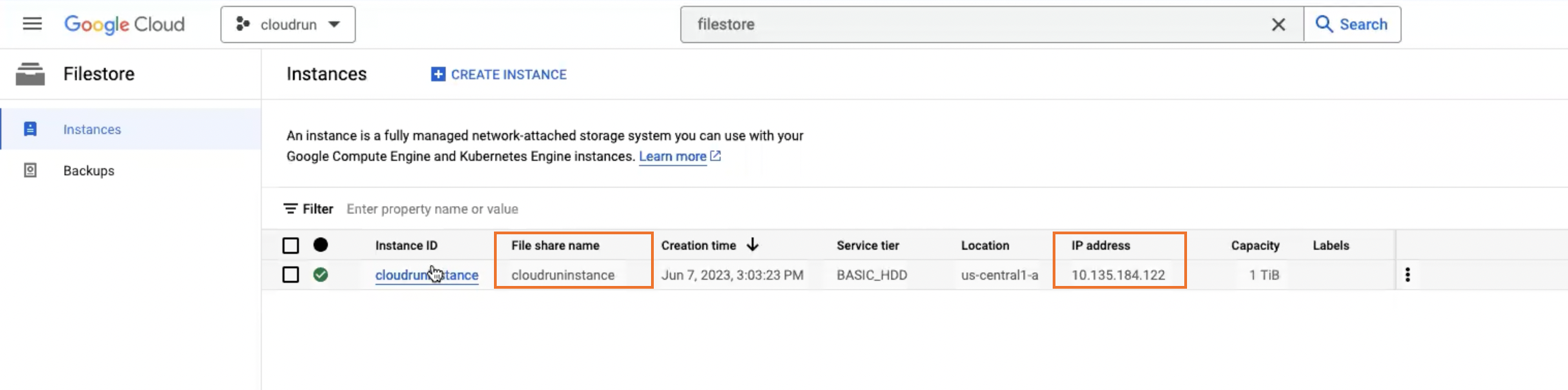
Task: Click the green ready status checkmark
Action: pos(320,275)
